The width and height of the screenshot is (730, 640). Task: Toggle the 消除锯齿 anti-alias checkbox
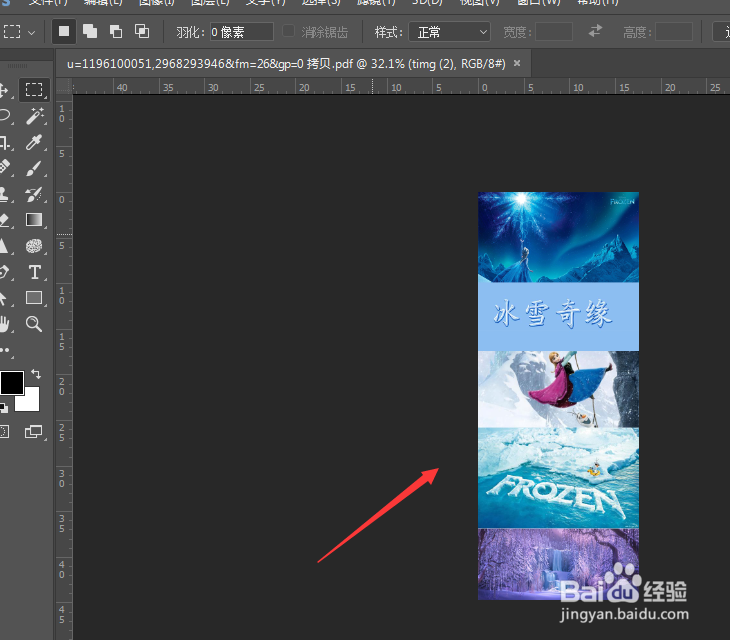(x=289, y=31)
